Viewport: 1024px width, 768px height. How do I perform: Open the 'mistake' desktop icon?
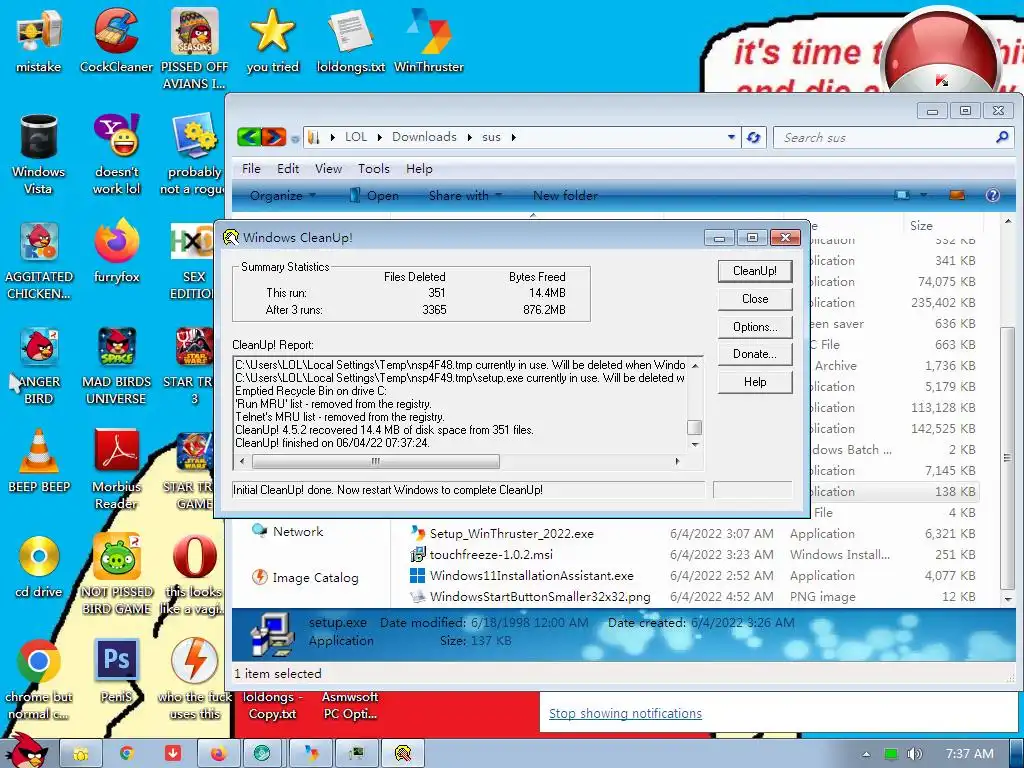[x=38, y=41]
